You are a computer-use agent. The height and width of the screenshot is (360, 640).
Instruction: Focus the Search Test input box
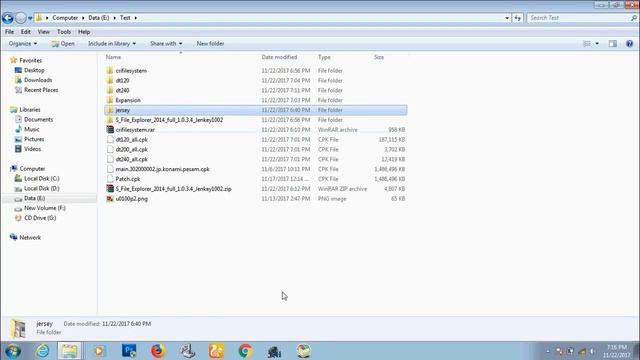click(578, 18)
